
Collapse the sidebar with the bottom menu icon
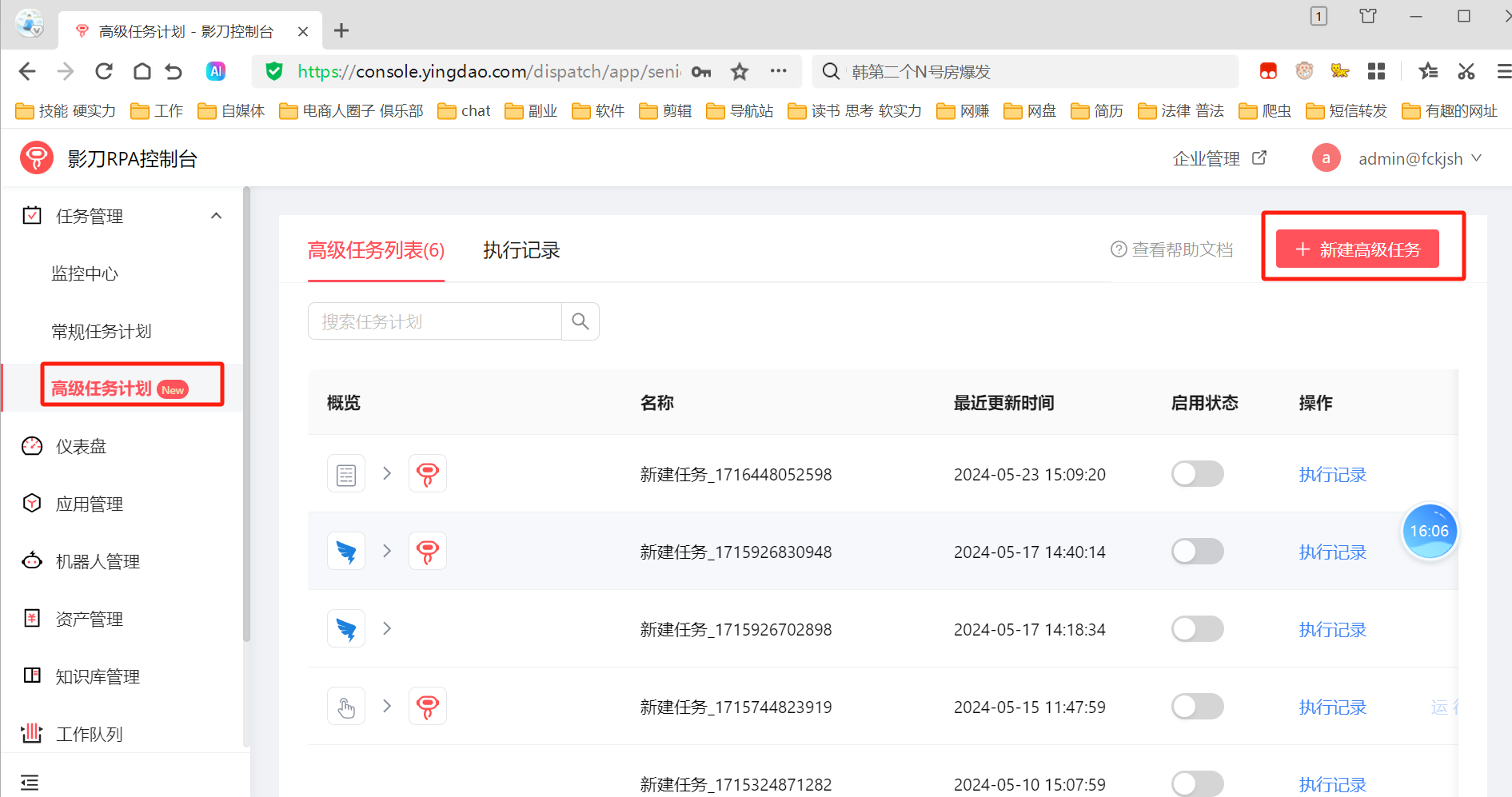[x=30, y=783]
